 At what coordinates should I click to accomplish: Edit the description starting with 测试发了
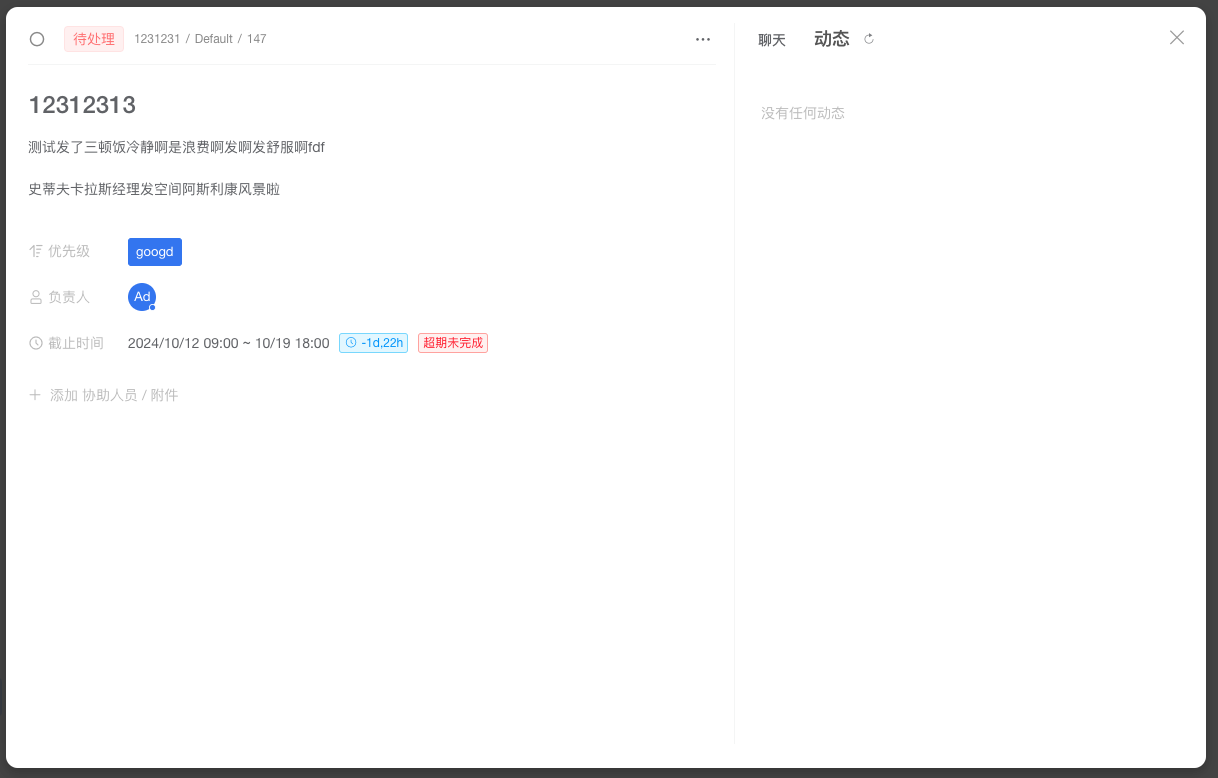pyautogui.click(x=176, y=147)
